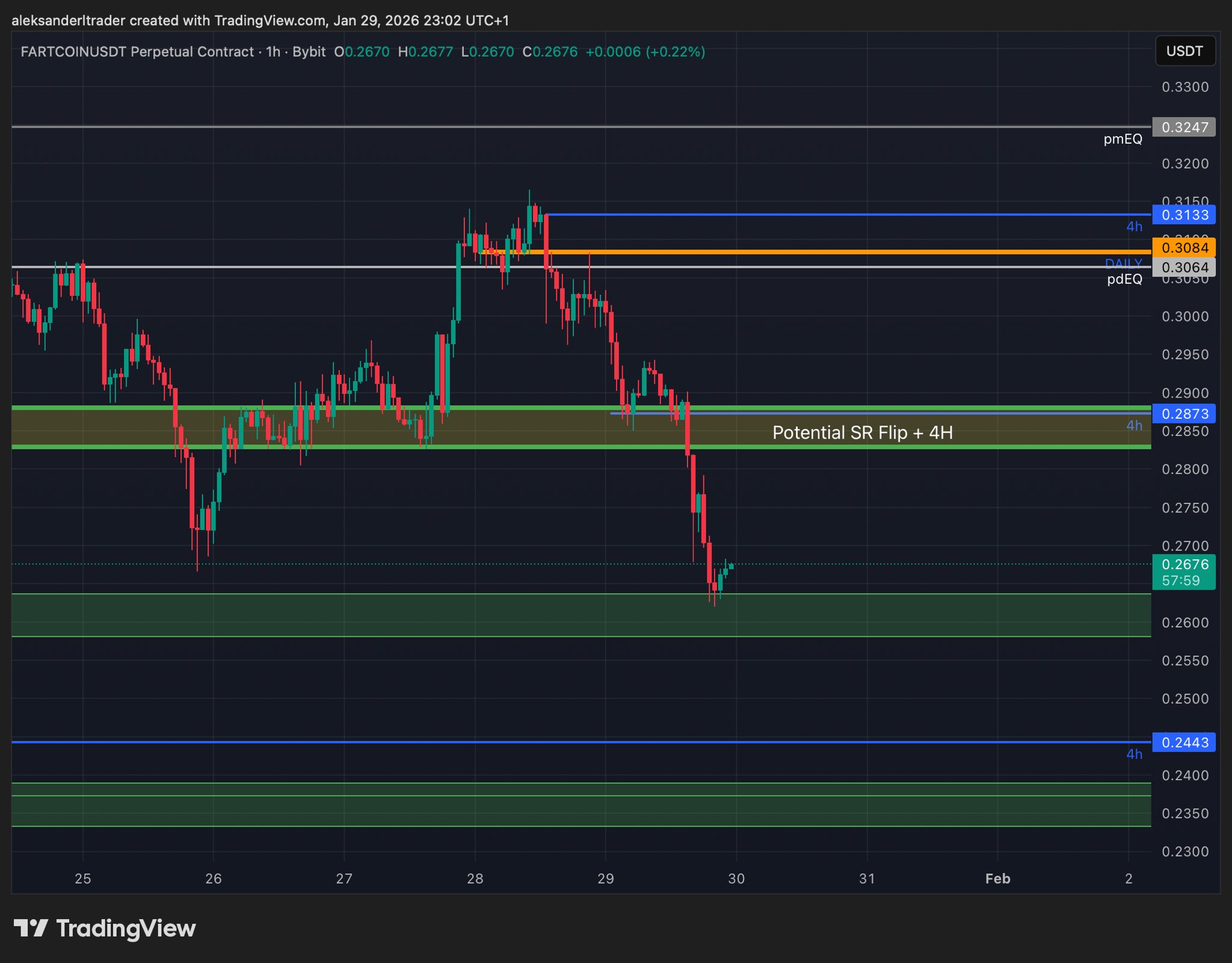
Task: Click the 0.2500 price scale tick
Action: [x=1184, y=699]
